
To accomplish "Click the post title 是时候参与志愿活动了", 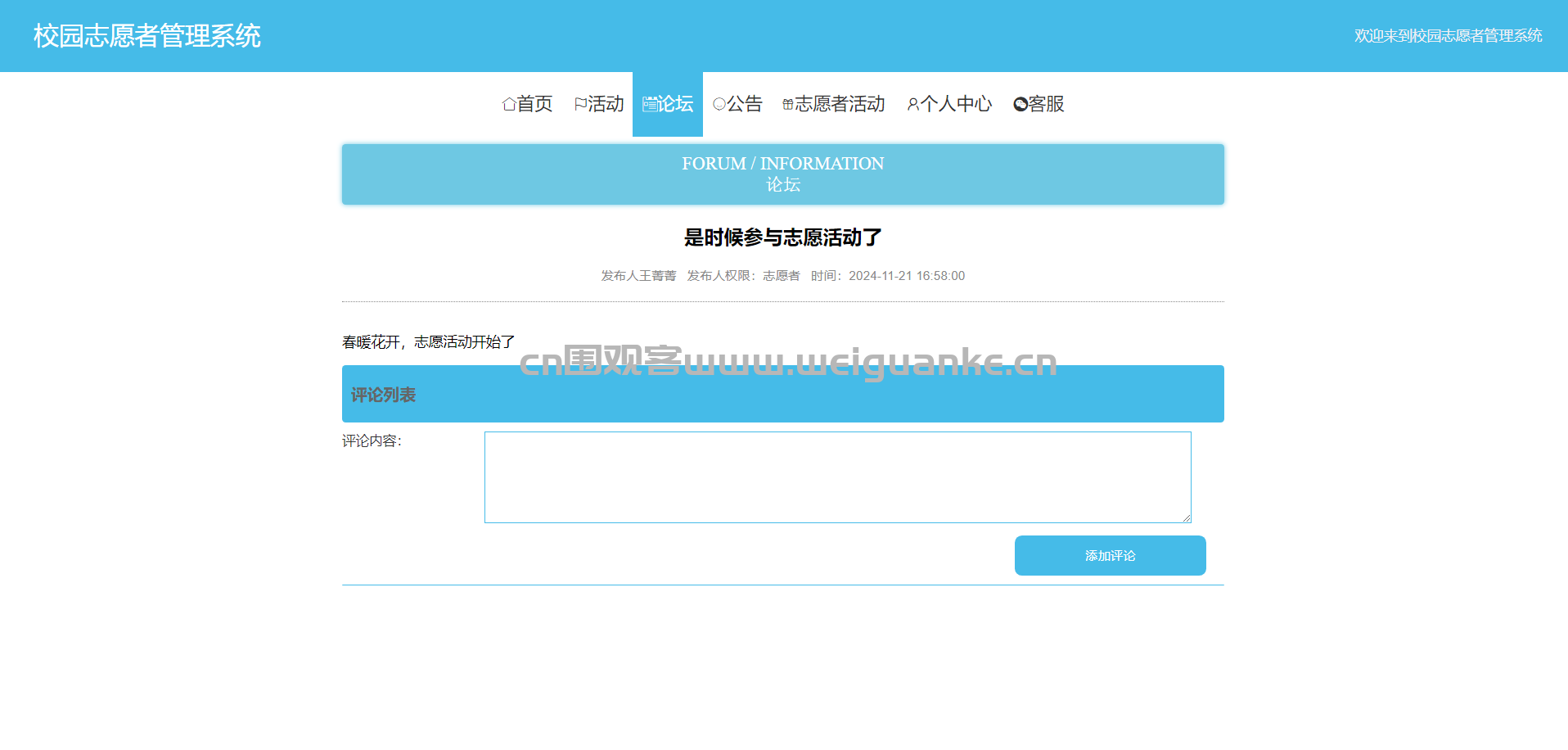I will (782, 237).
